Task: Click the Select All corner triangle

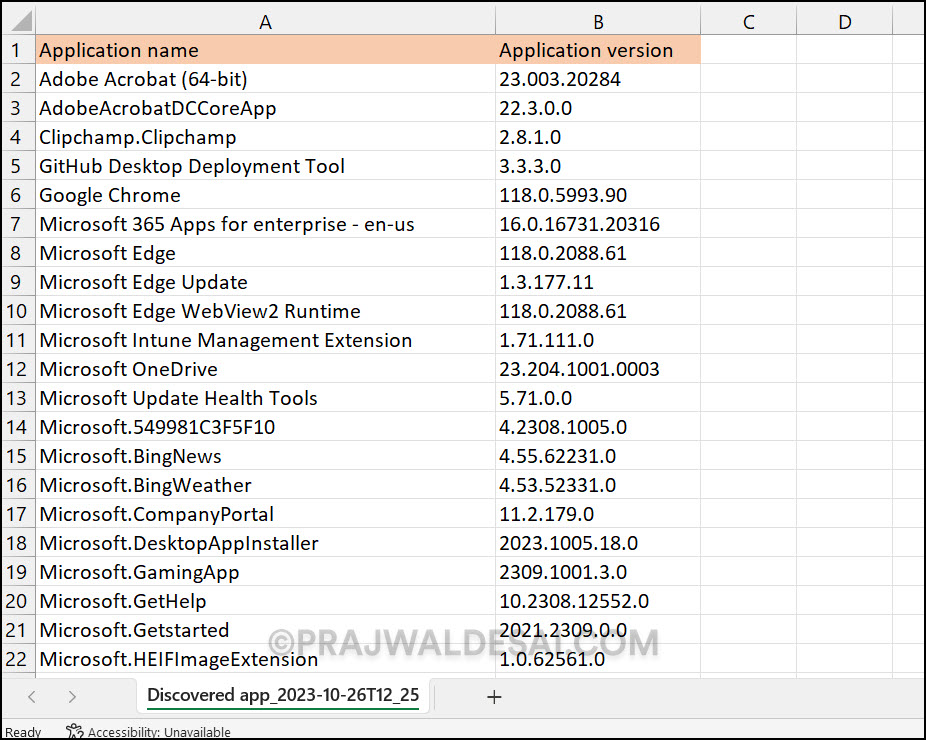Action: pos(21,21)
